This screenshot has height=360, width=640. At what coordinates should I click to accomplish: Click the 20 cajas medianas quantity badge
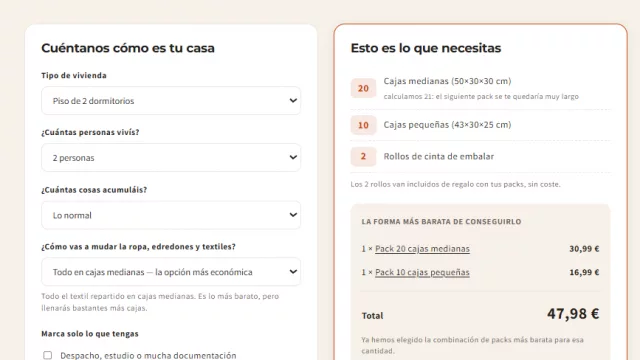click(363, 88)
